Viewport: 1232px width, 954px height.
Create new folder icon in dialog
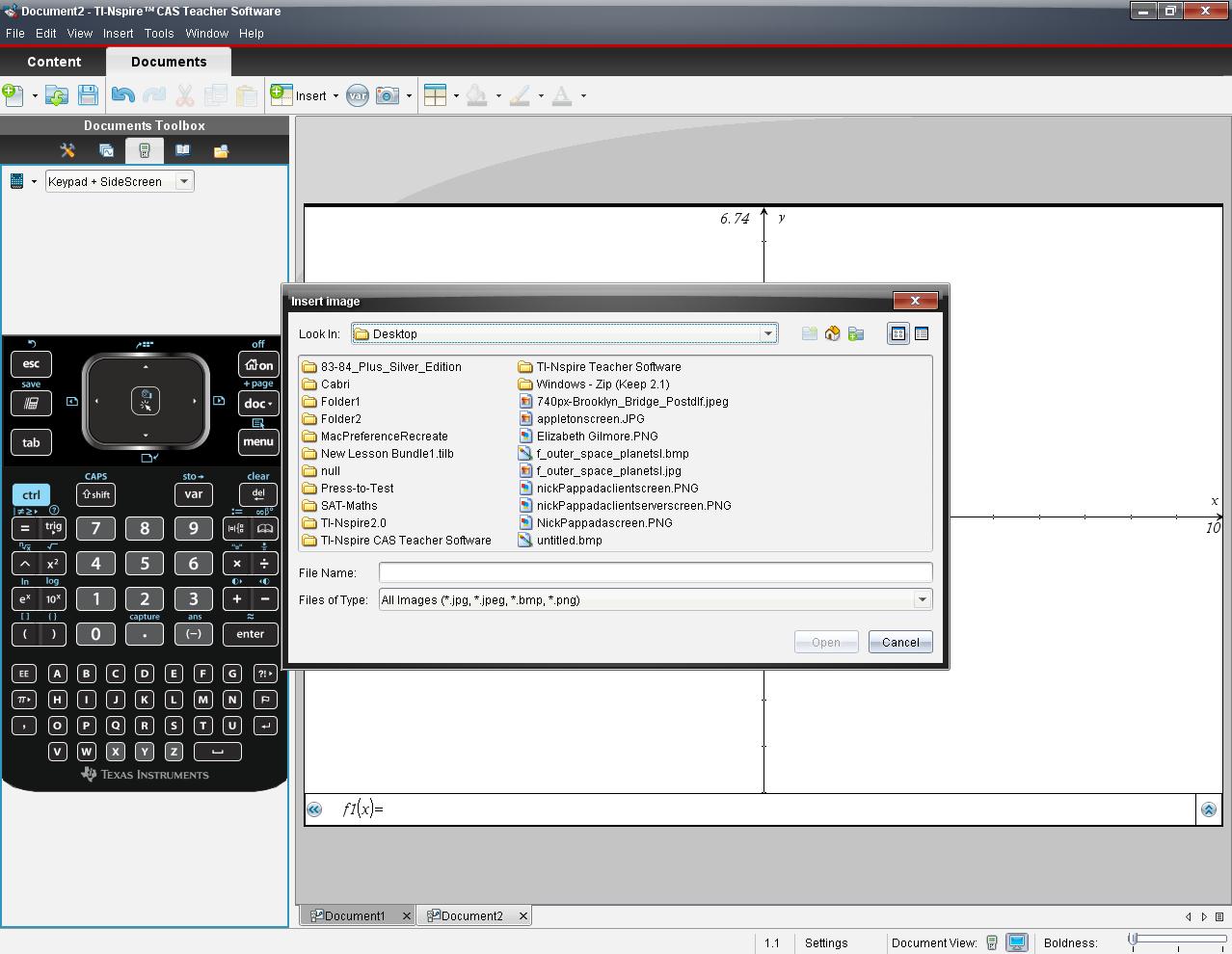856,333
